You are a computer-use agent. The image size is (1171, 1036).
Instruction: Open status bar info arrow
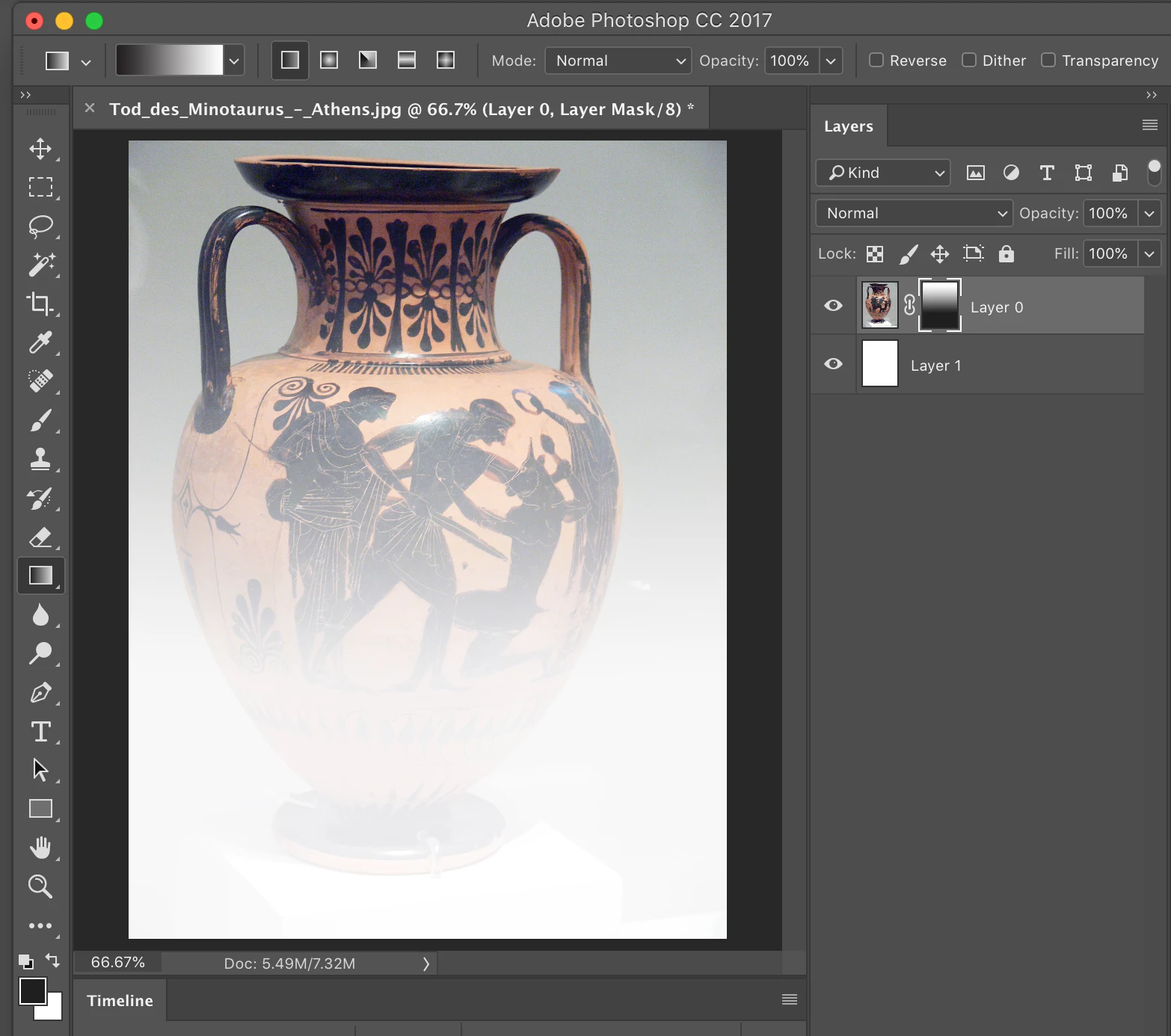(x=426, y=963)
